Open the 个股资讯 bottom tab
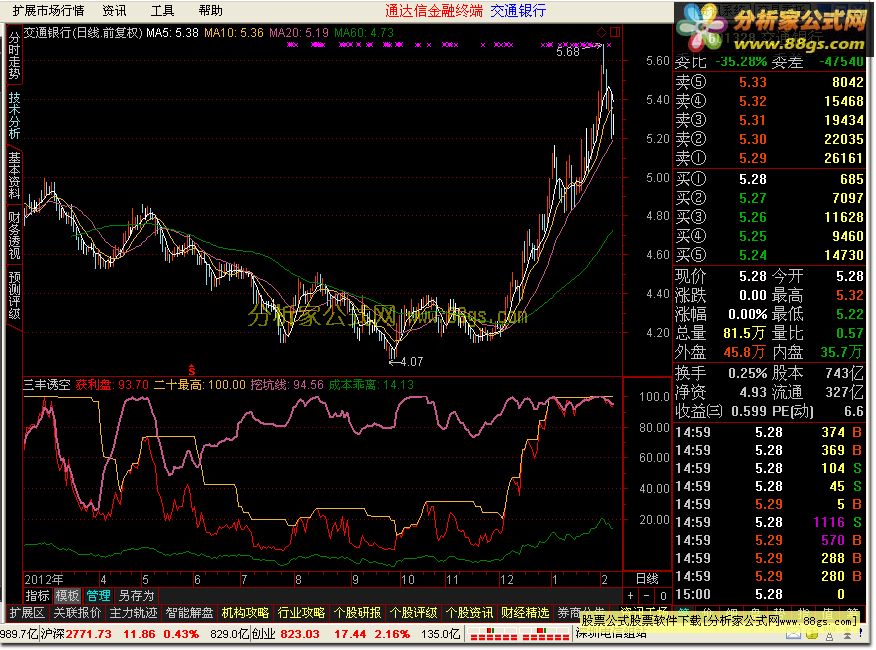The width and height of the screenshot is (876, 650). (469, 613)
